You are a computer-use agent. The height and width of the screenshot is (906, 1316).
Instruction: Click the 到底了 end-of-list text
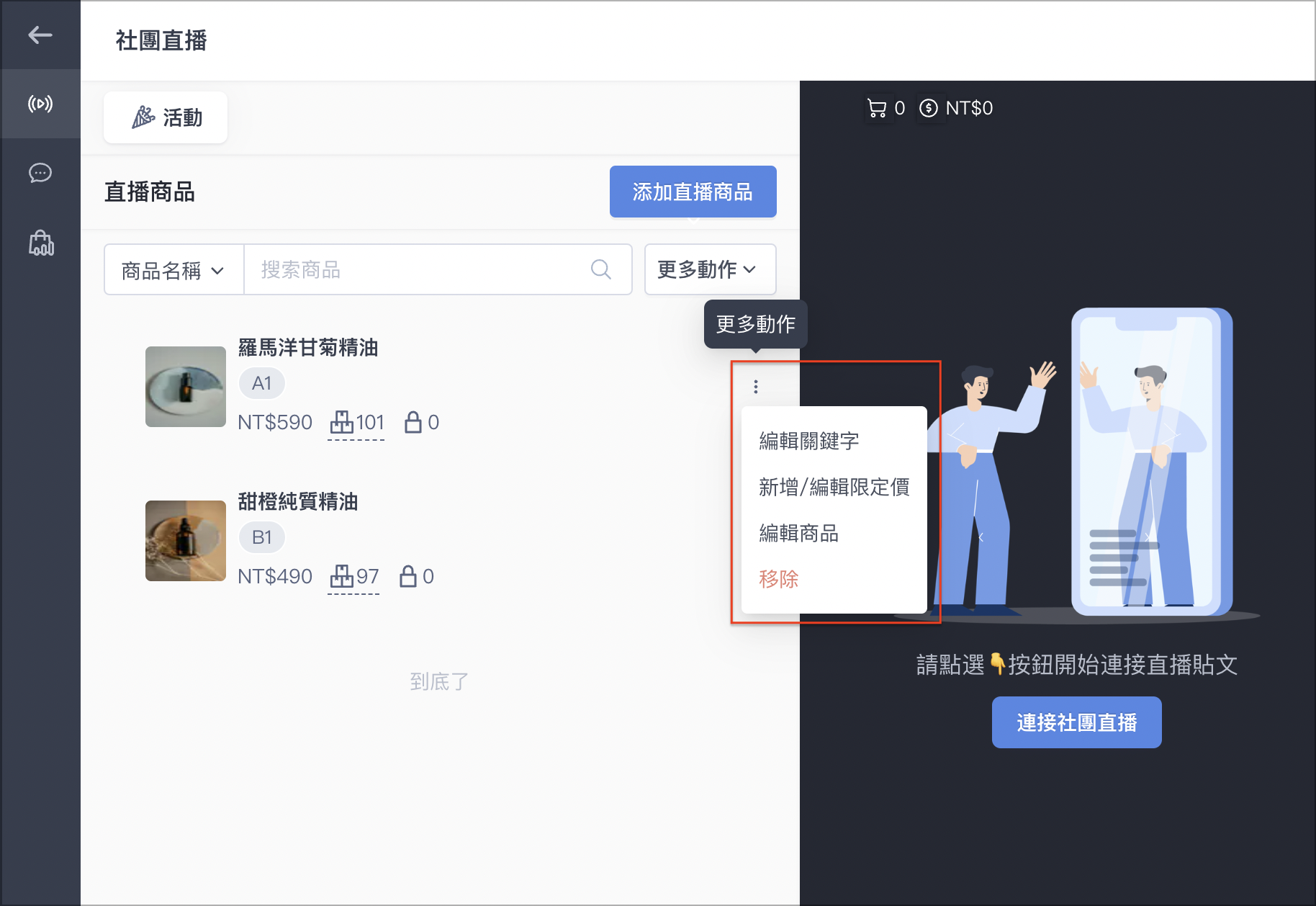(439, 681)
